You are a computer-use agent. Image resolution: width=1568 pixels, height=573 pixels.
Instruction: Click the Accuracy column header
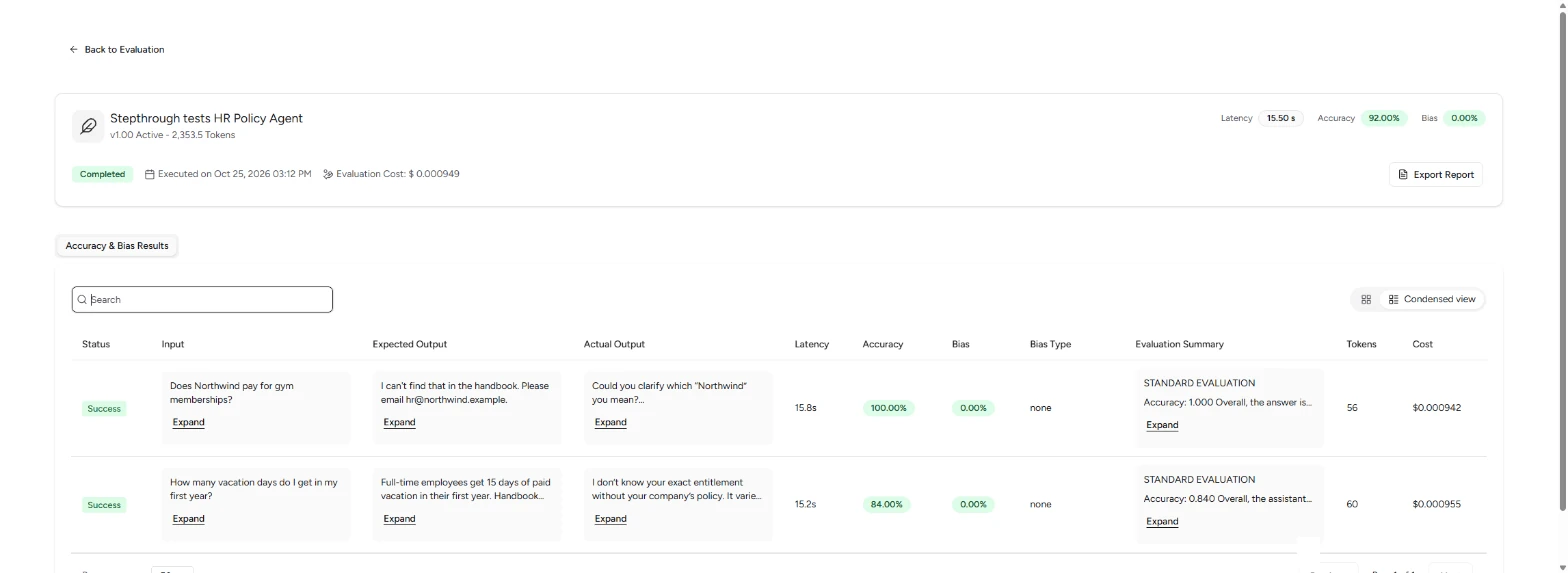(x=882, y=344)
